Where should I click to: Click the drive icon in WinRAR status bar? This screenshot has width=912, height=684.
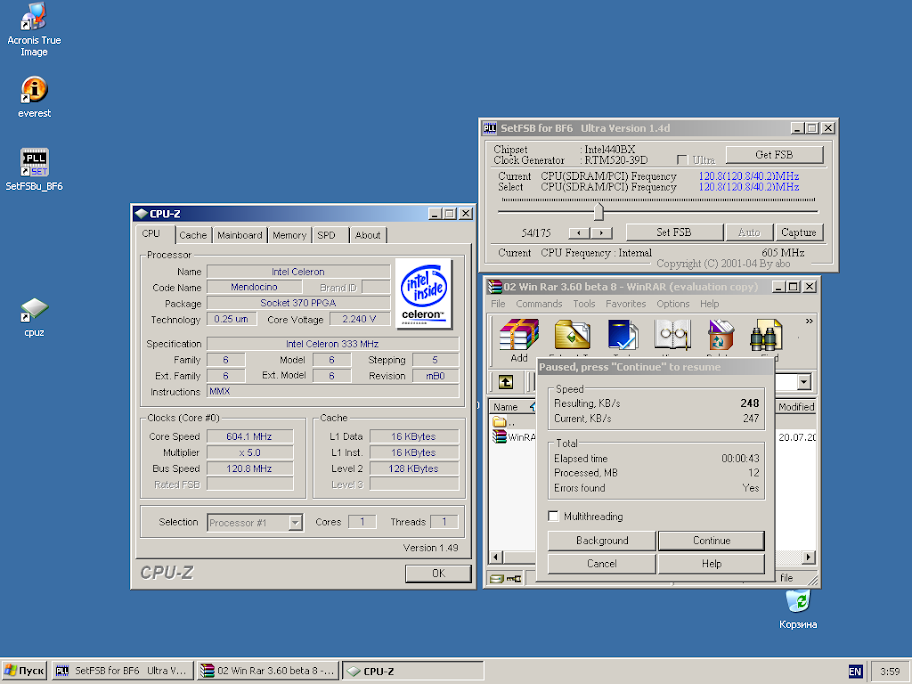(496, 578)
